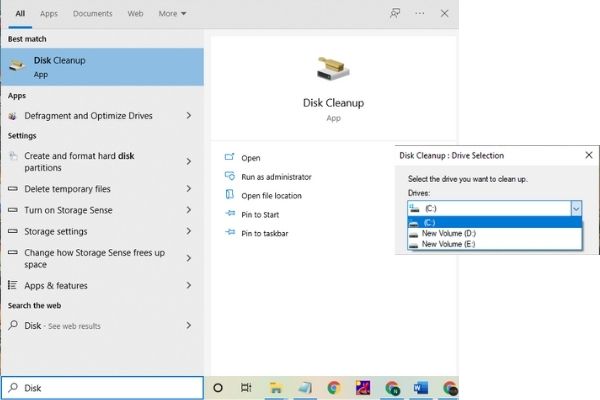Open the Disk Cleanup best match result

(x=102, y=67)
